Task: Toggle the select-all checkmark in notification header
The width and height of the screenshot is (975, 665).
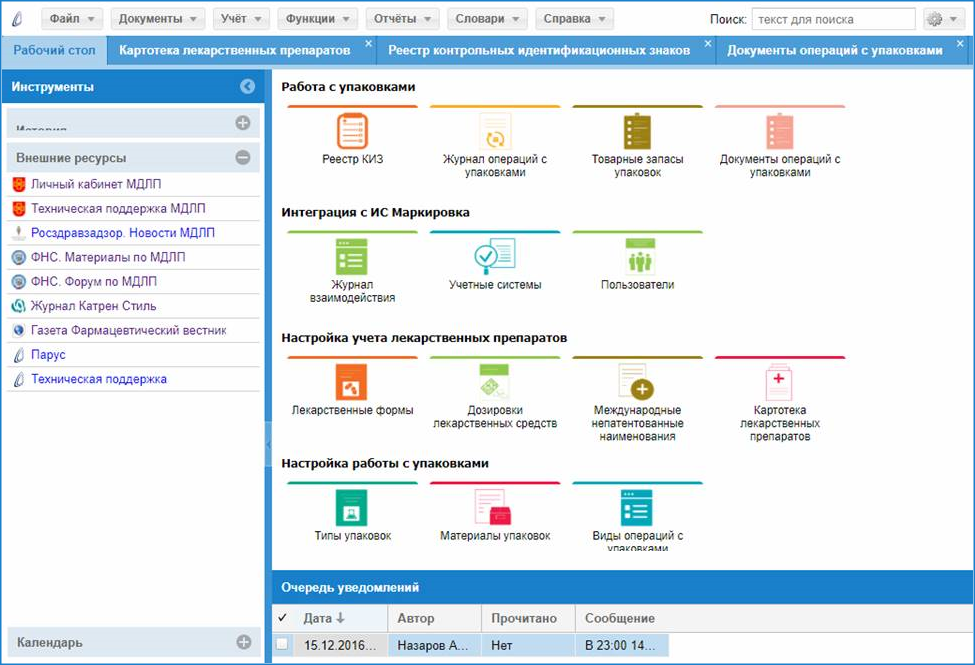Action: [x=282, y=618]
